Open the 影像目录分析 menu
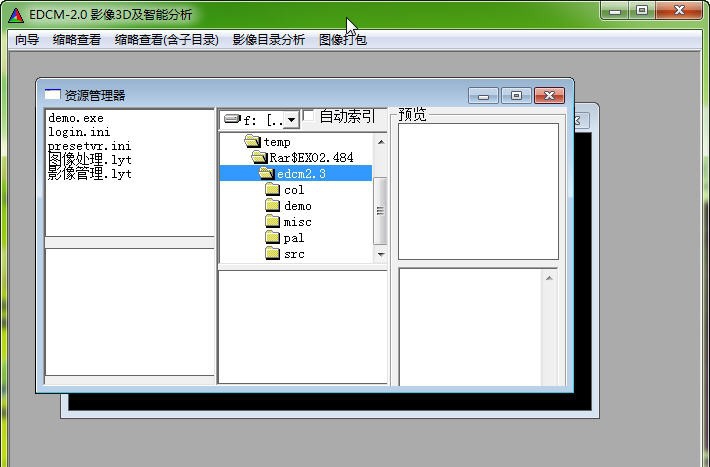Viewport: 710px width, 467px height. [x=269, y=40]
